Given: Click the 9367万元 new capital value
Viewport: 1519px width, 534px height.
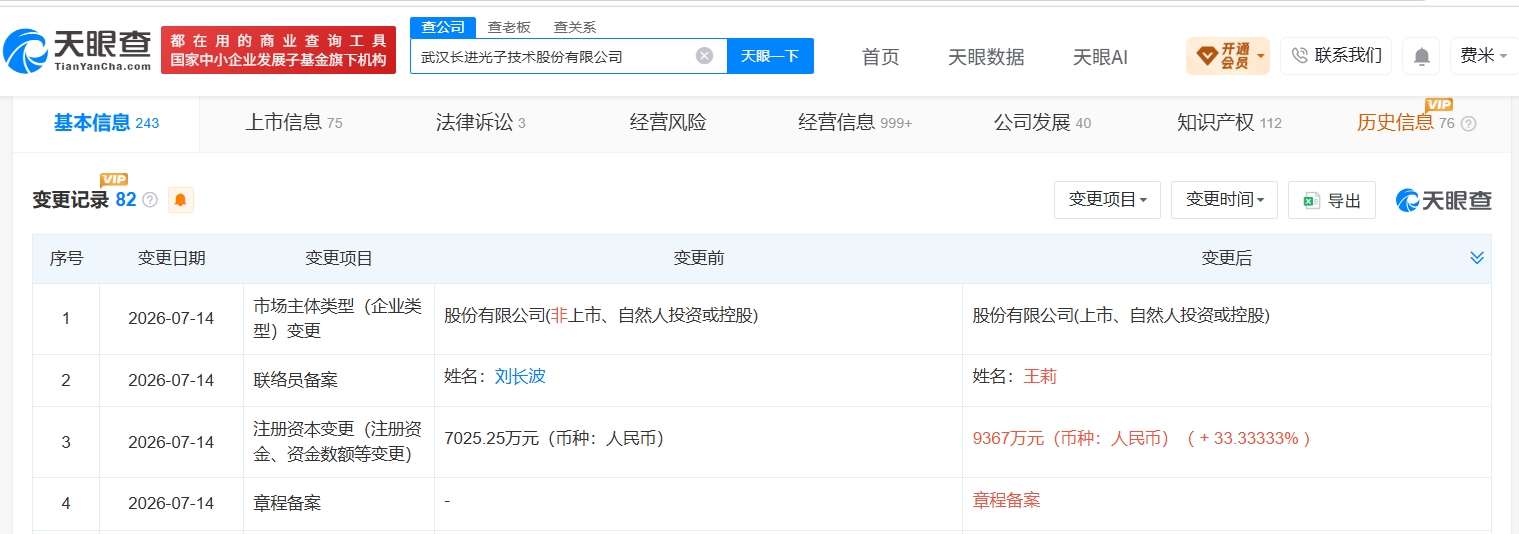Looking at the screenshot, I should tap(1141, 438).
